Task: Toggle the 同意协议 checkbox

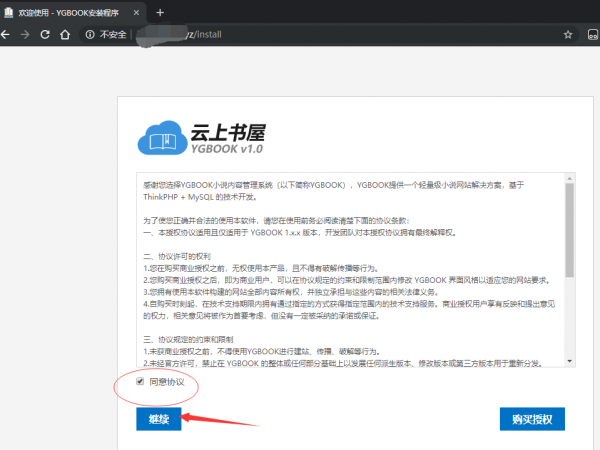Action: [x=139, y=382]
